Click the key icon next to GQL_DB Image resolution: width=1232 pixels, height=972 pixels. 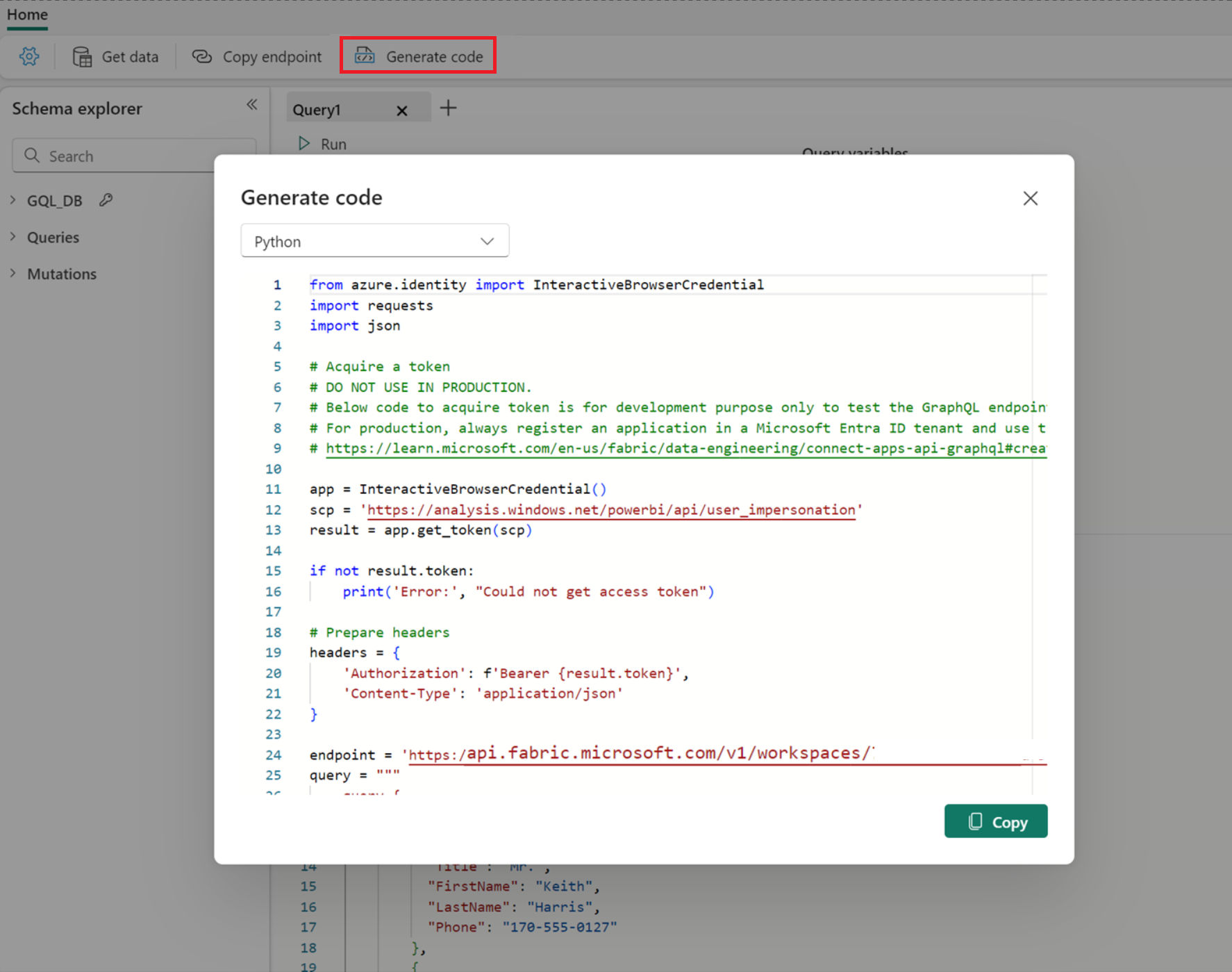pyautogui.click(x=106, y=200)
